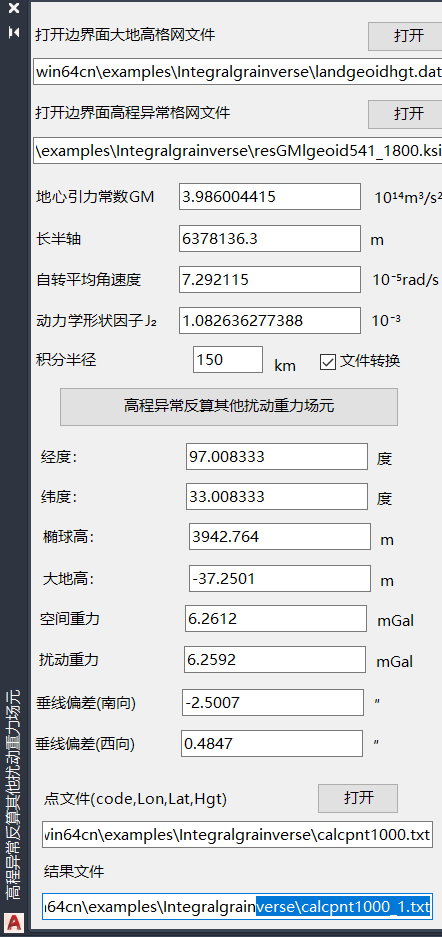Click the 动力学形状因子 J₂ label
Image resolution: width=442 pixels, height=937 pixels.
point(96,321)
